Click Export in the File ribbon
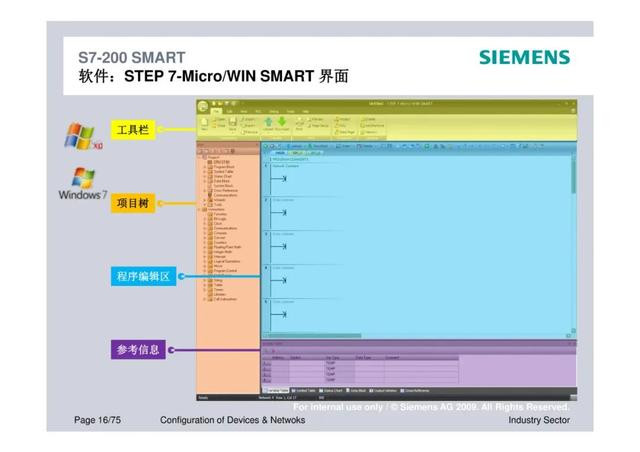Viewport: 640px width, 452px height. 247,125
